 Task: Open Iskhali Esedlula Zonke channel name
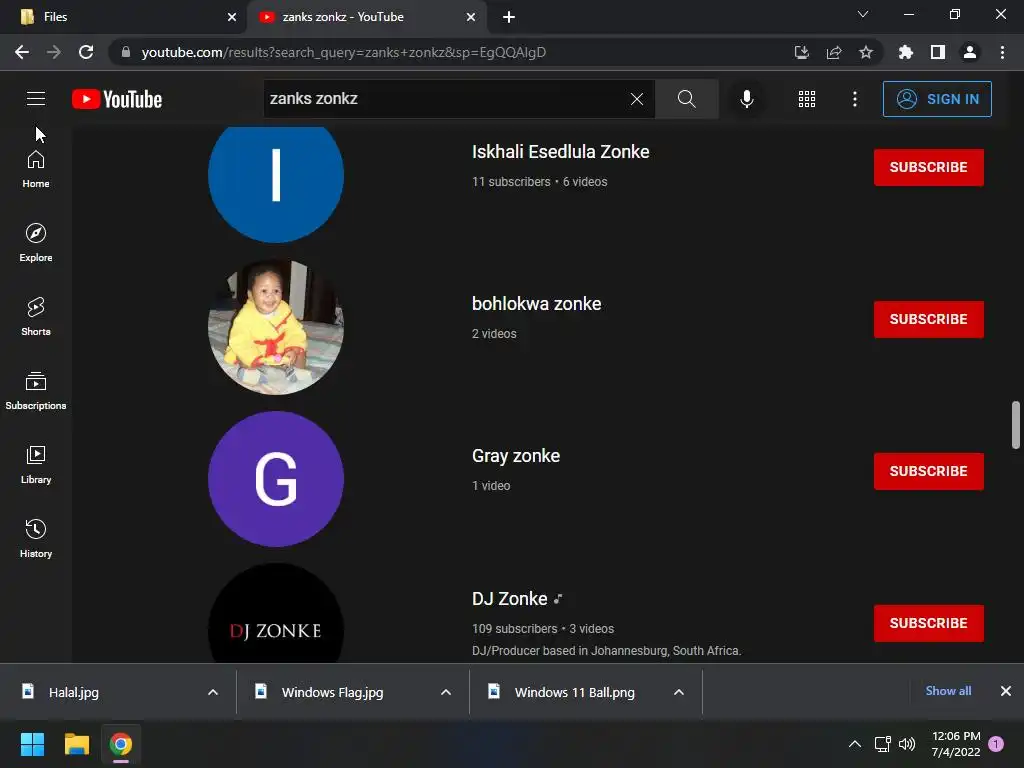click(560, 152)
